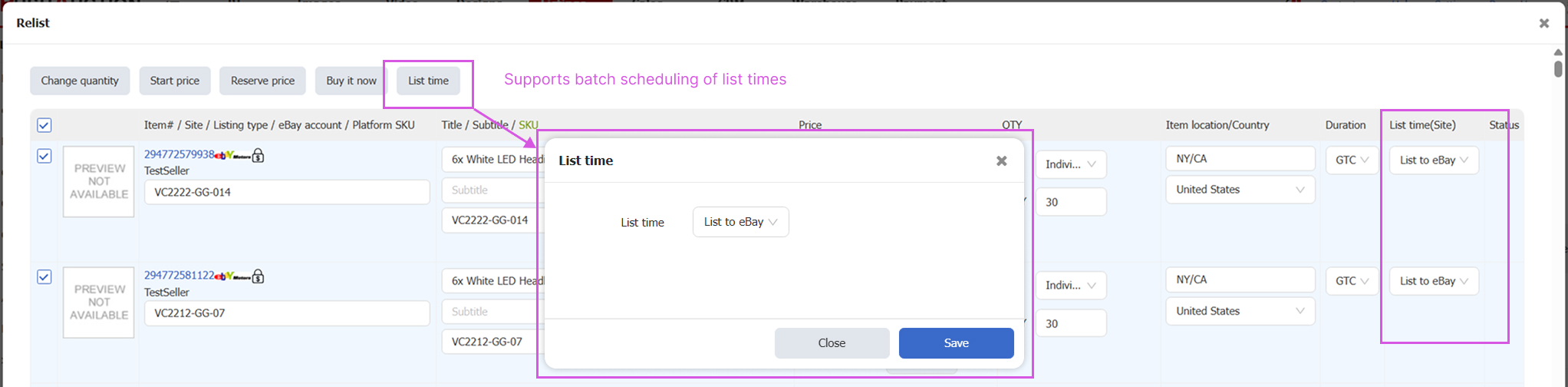The height and width of the screenshot is (387, 1568).
Task: Click the eBay Motors logo on the first row
Action: point(232,156)
